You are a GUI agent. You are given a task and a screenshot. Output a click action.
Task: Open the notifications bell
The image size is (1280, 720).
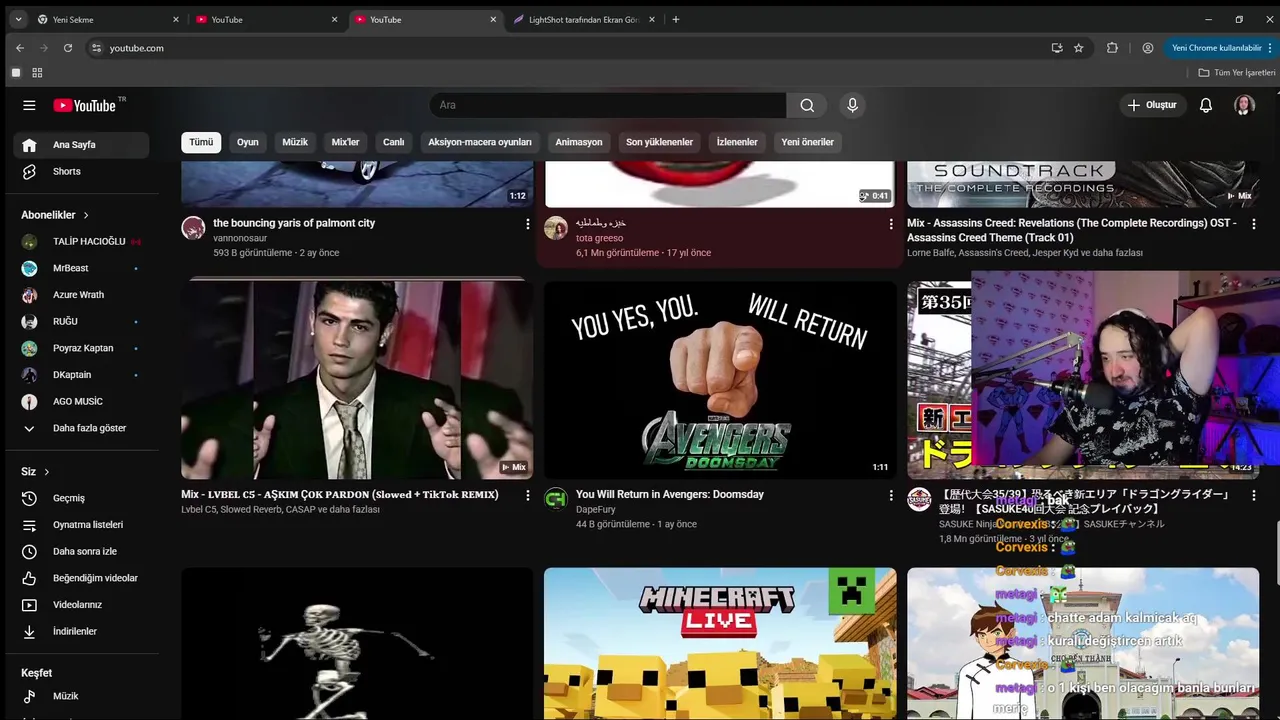[x=1206, y=105]
